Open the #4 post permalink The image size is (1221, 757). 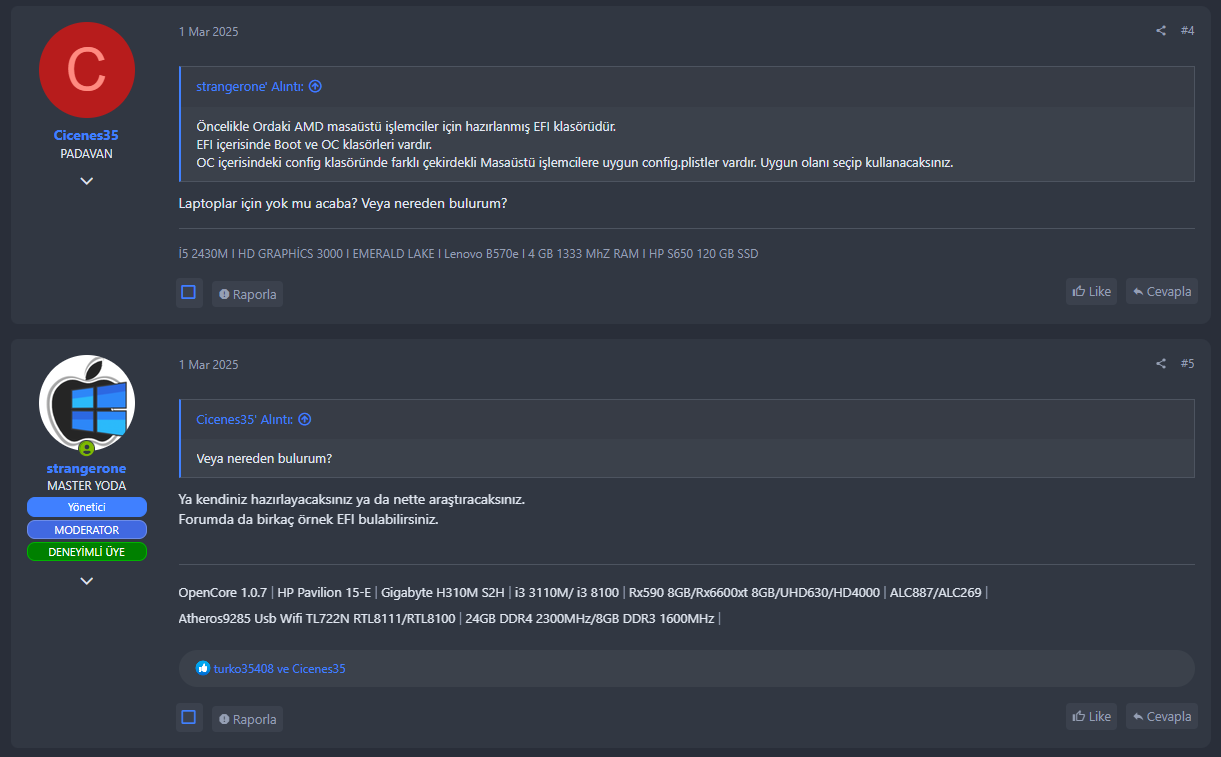[1187, 31]
